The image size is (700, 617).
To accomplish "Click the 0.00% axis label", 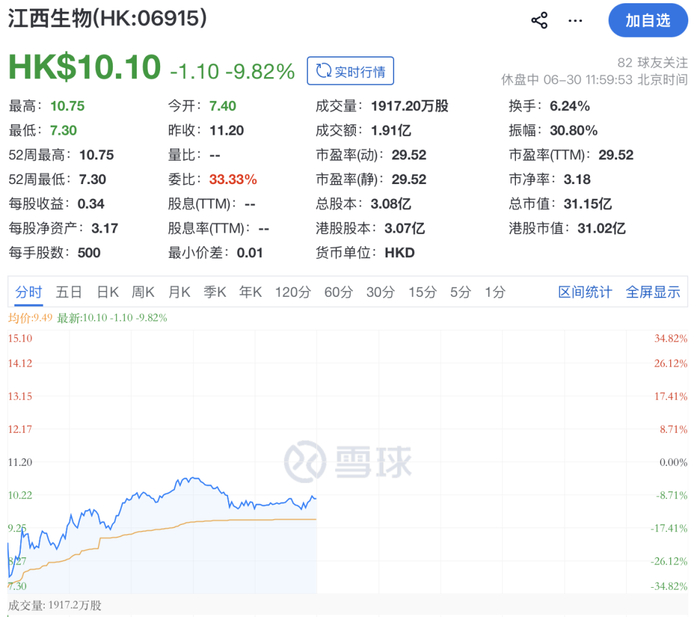I will click(674, 462).
